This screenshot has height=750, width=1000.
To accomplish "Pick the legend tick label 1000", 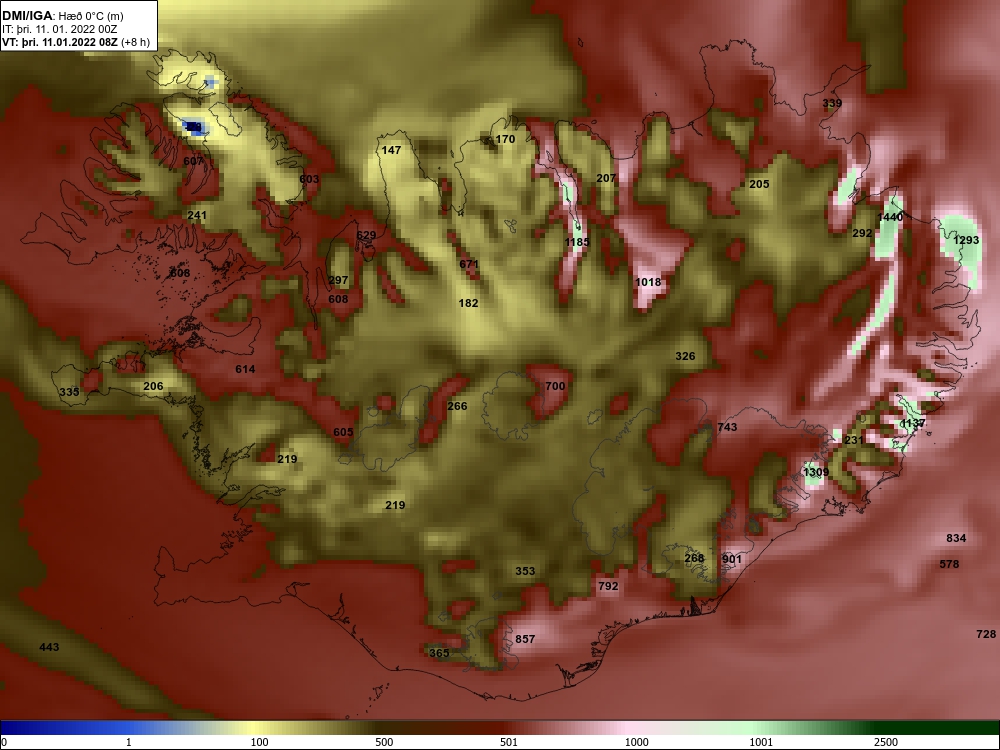I will [x=636, y=742].
